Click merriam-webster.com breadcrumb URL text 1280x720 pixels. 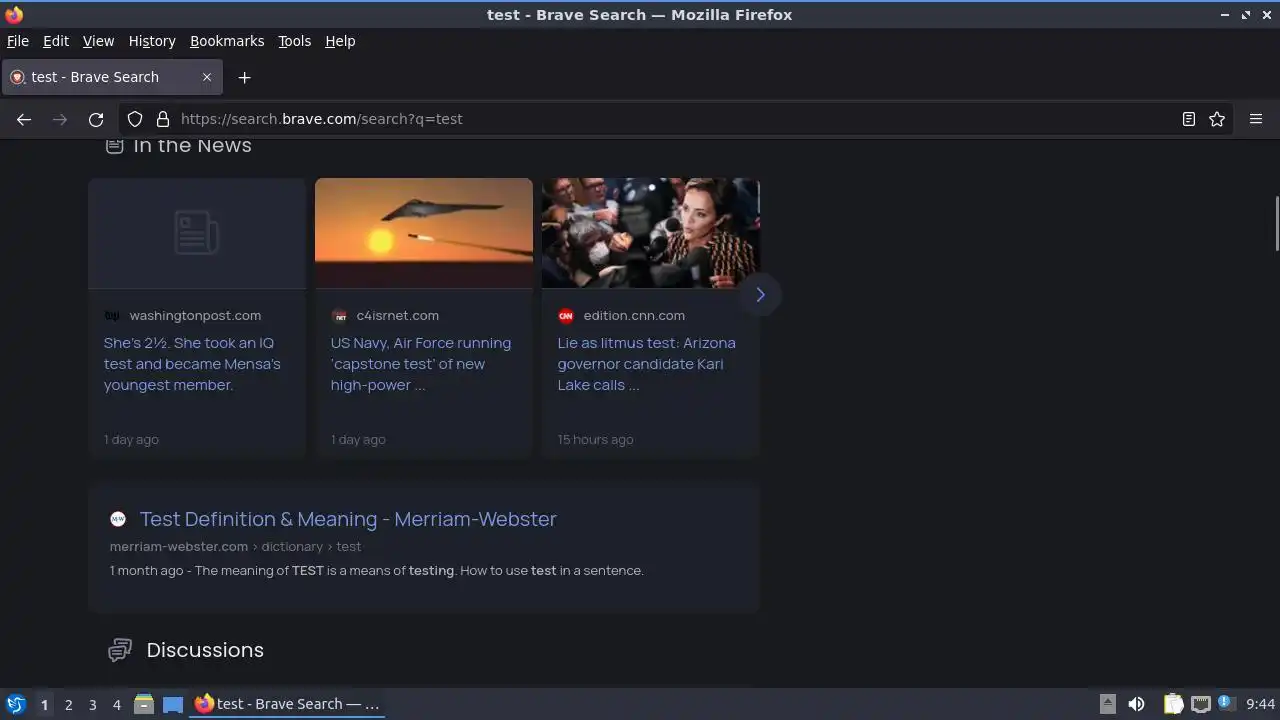pyautogui.click(x=179, y=547)
